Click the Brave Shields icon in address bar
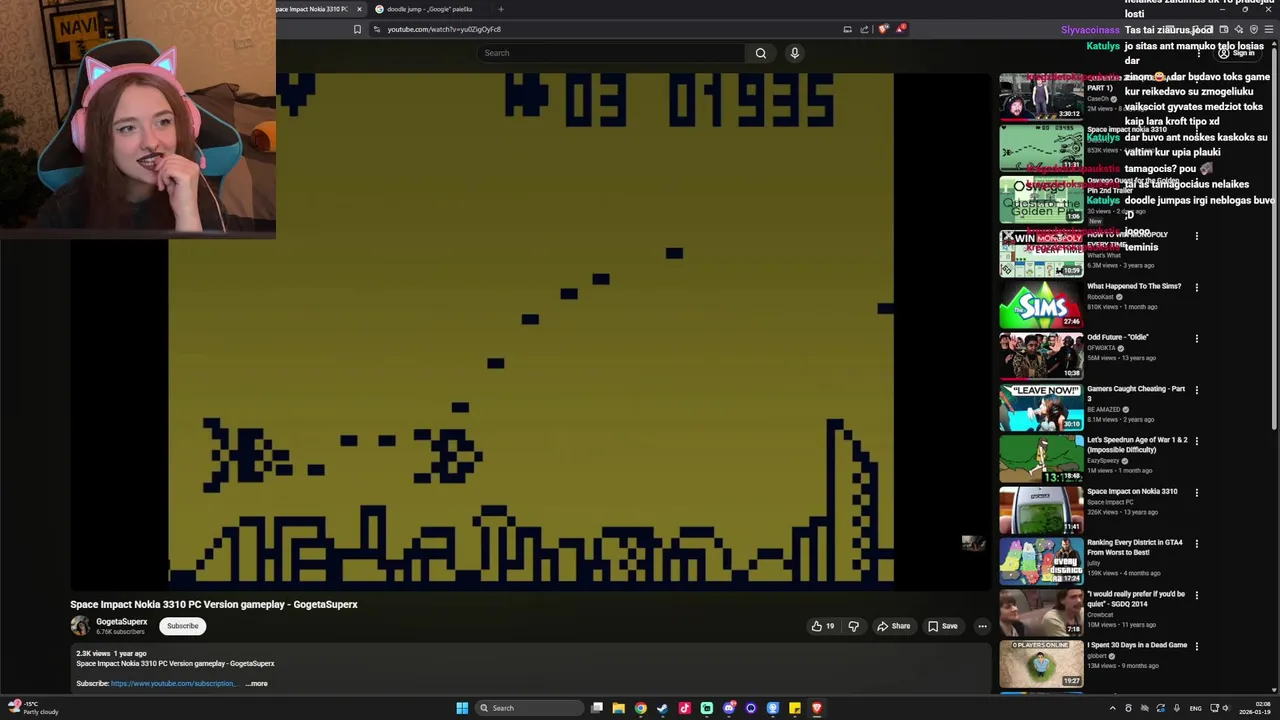This screenshot has width=1280, height=720. tap(882, 29)
